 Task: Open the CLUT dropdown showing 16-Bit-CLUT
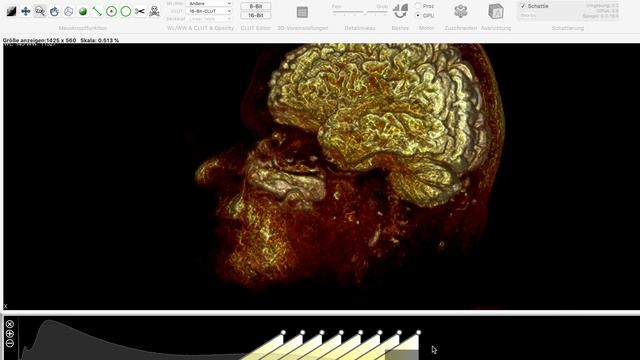point(209,11)
